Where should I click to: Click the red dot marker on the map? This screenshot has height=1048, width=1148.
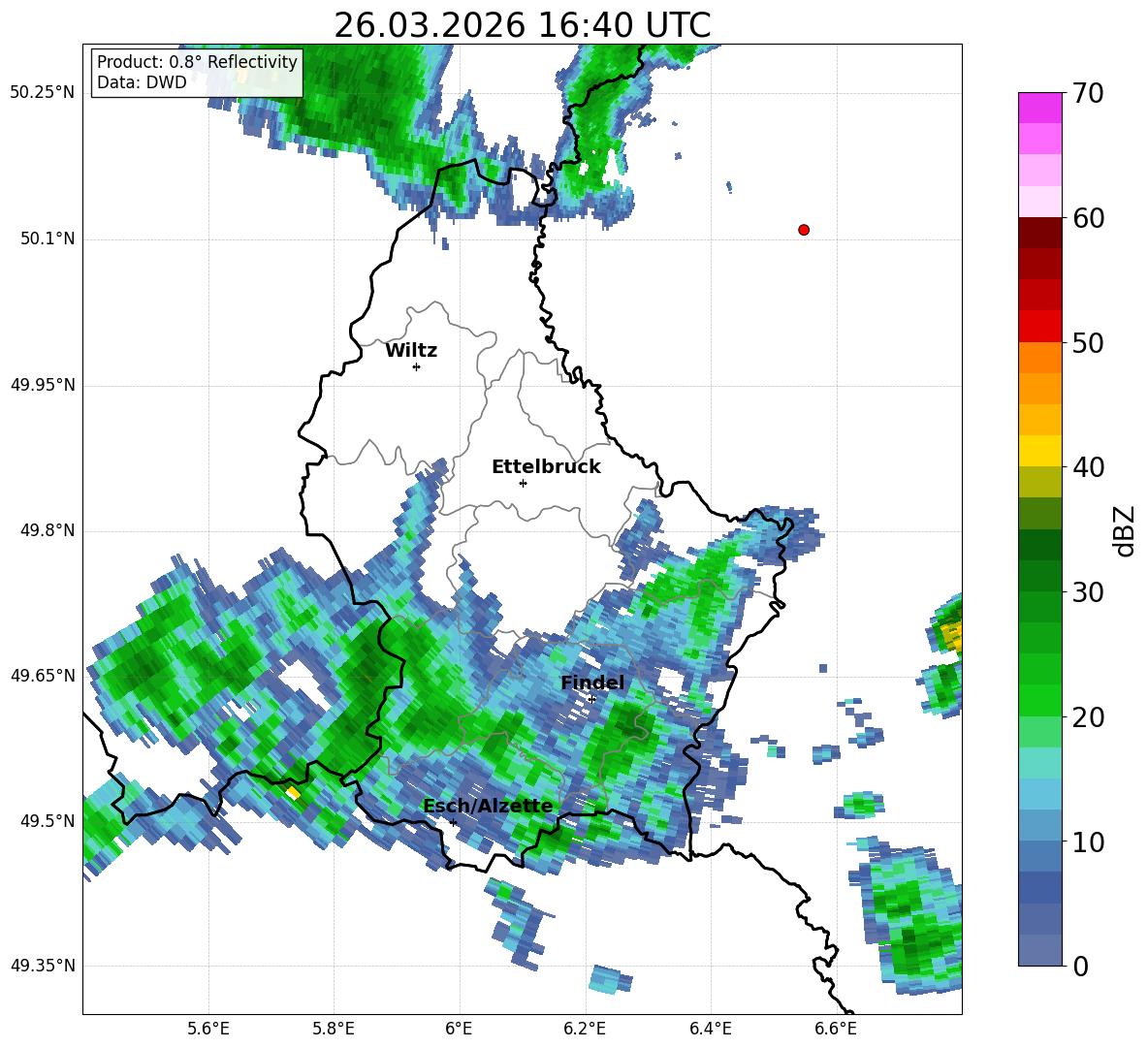(803, 230)
